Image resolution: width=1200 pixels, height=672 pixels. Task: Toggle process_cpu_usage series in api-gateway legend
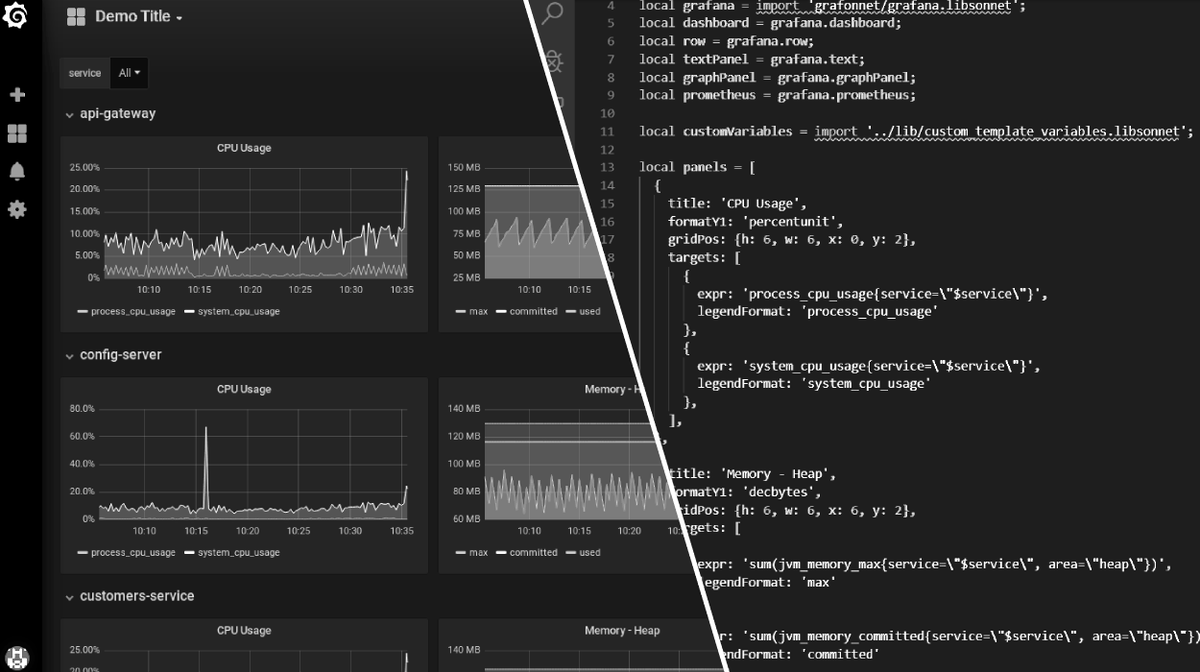(133, 311)
